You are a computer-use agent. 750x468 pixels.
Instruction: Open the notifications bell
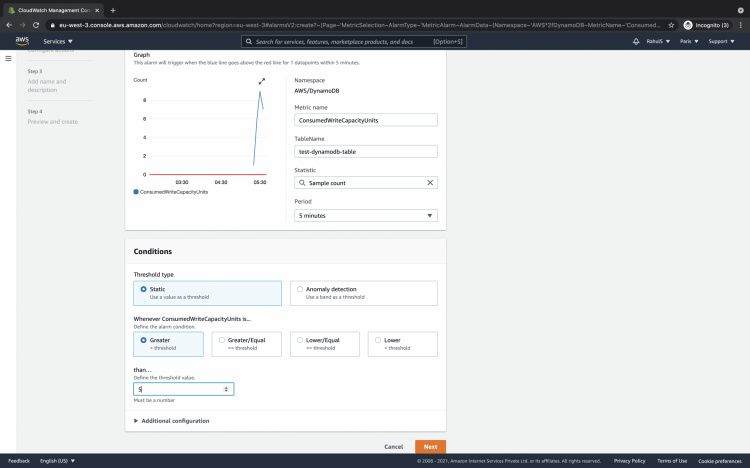pyautogui.click(x=637, y=42)
